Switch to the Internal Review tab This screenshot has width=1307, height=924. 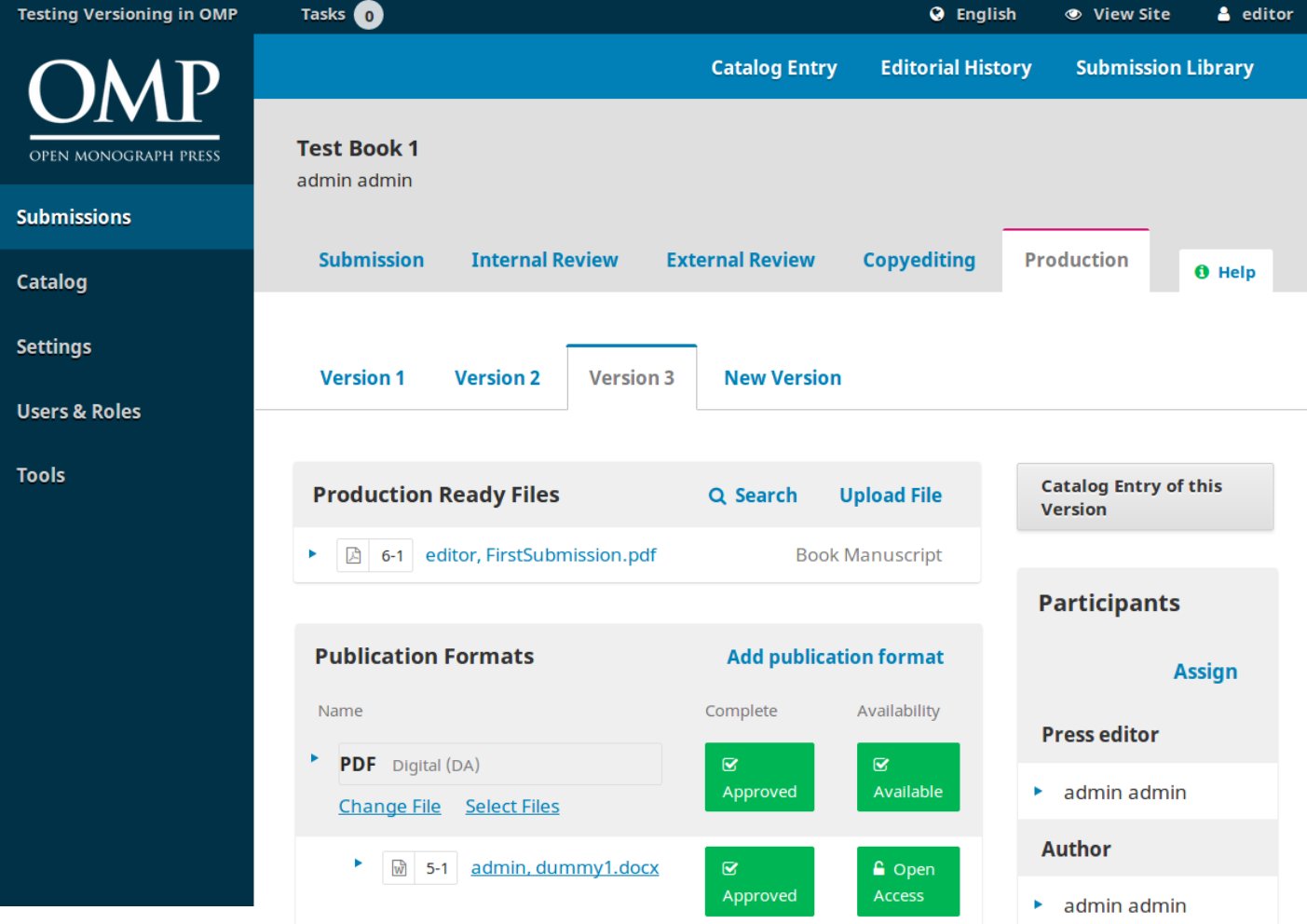545,260
